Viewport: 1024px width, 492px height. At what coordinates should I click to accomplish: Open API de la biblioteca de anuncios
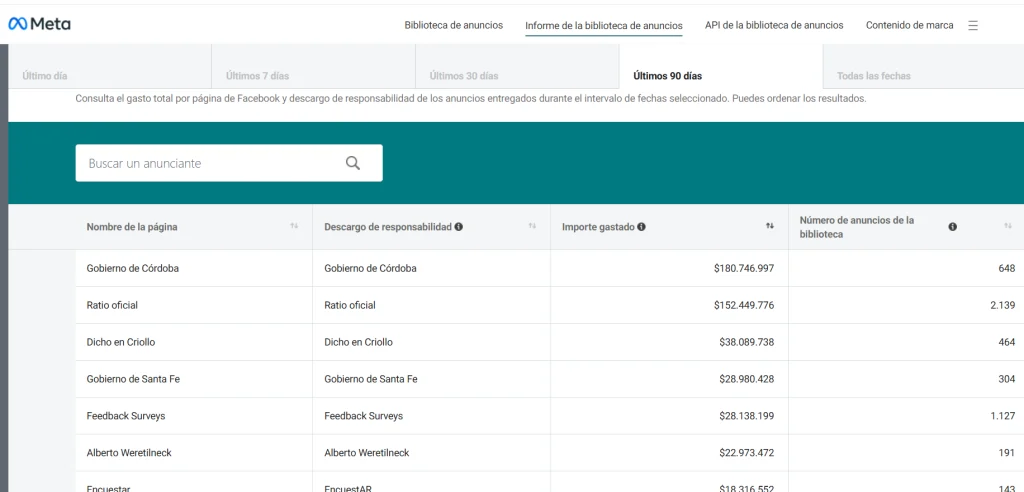[x=773, y=25]
